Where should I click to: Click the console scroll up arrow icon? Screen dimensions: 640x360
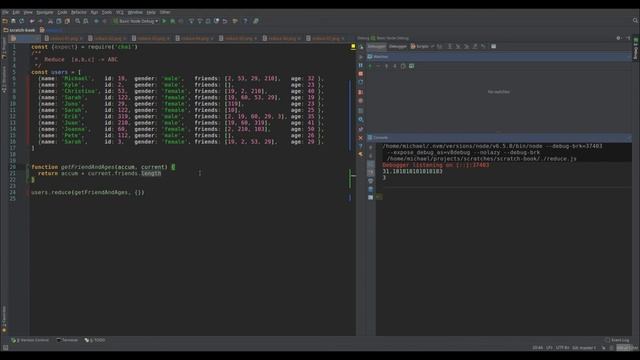point(371,147)
